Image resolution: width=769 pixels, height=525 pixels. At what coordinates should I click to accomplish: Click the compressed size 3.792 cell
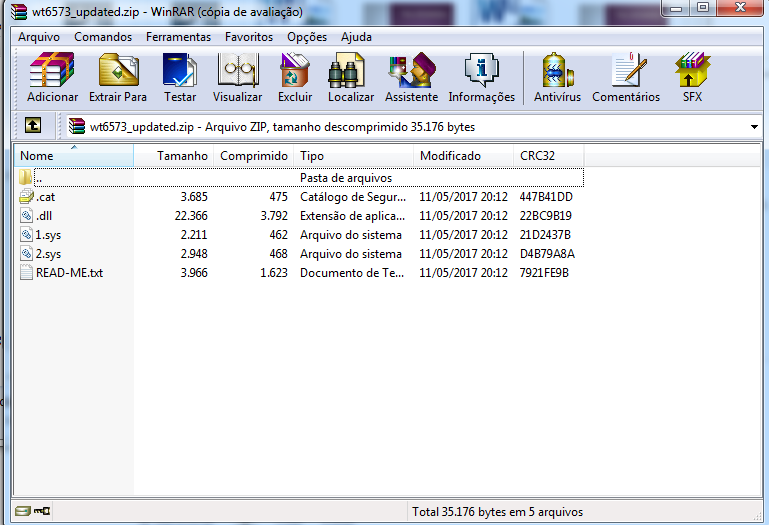(274, 215)
